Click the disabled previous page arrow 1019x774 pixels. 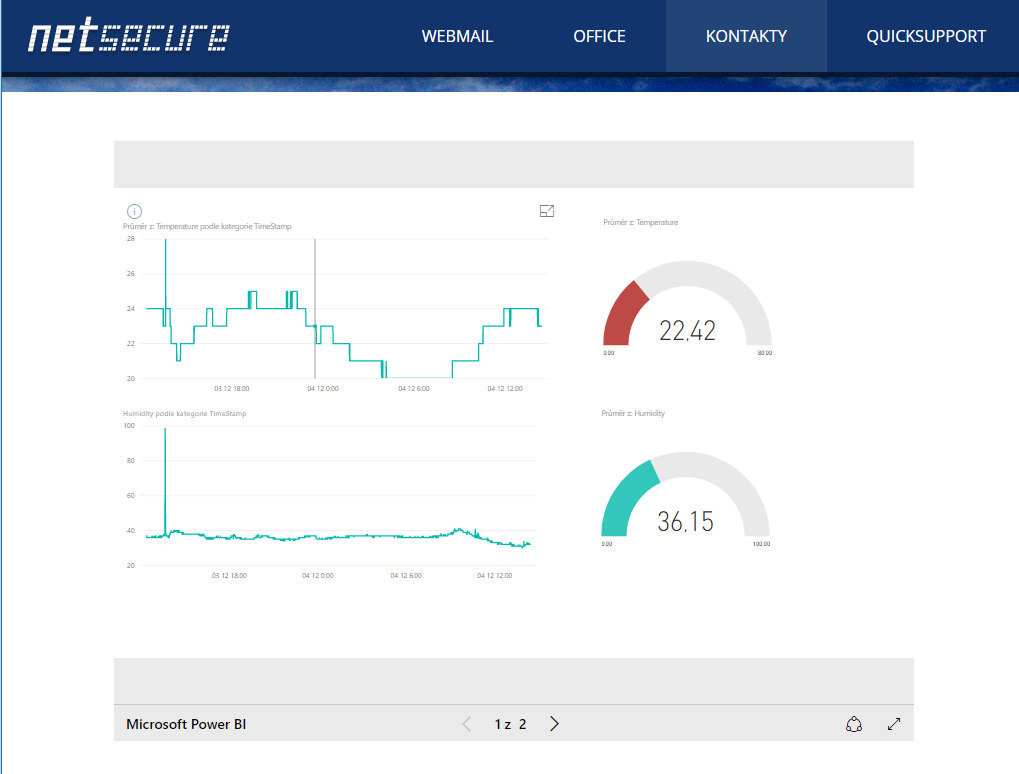[466, 723]
